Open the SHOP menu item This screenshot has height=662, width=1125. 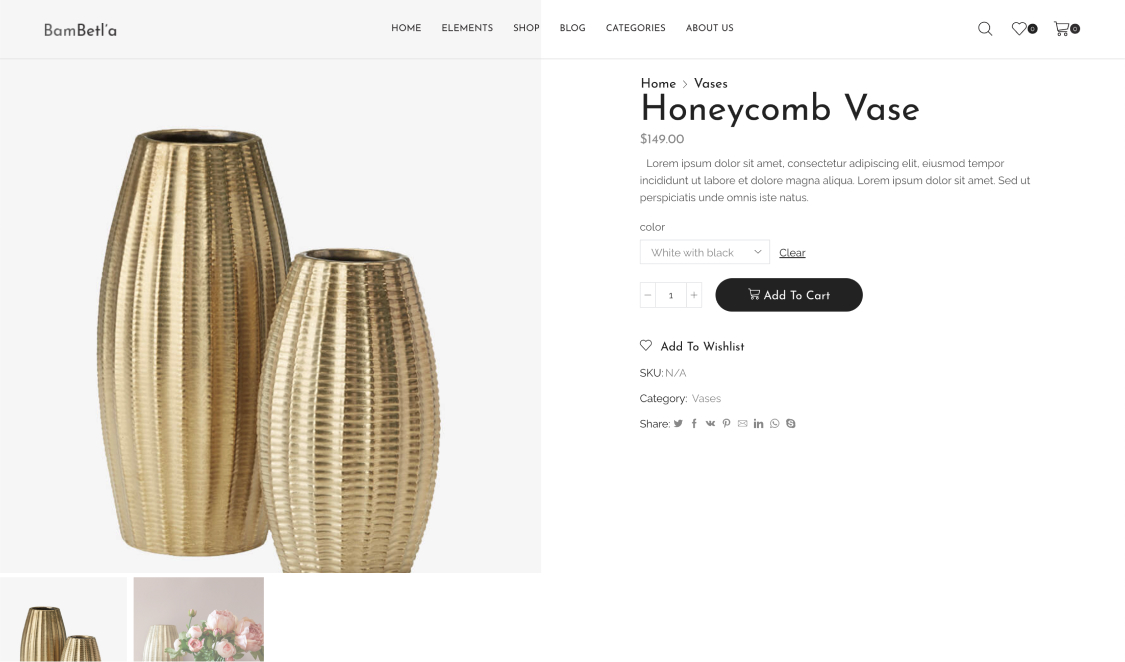526,28
